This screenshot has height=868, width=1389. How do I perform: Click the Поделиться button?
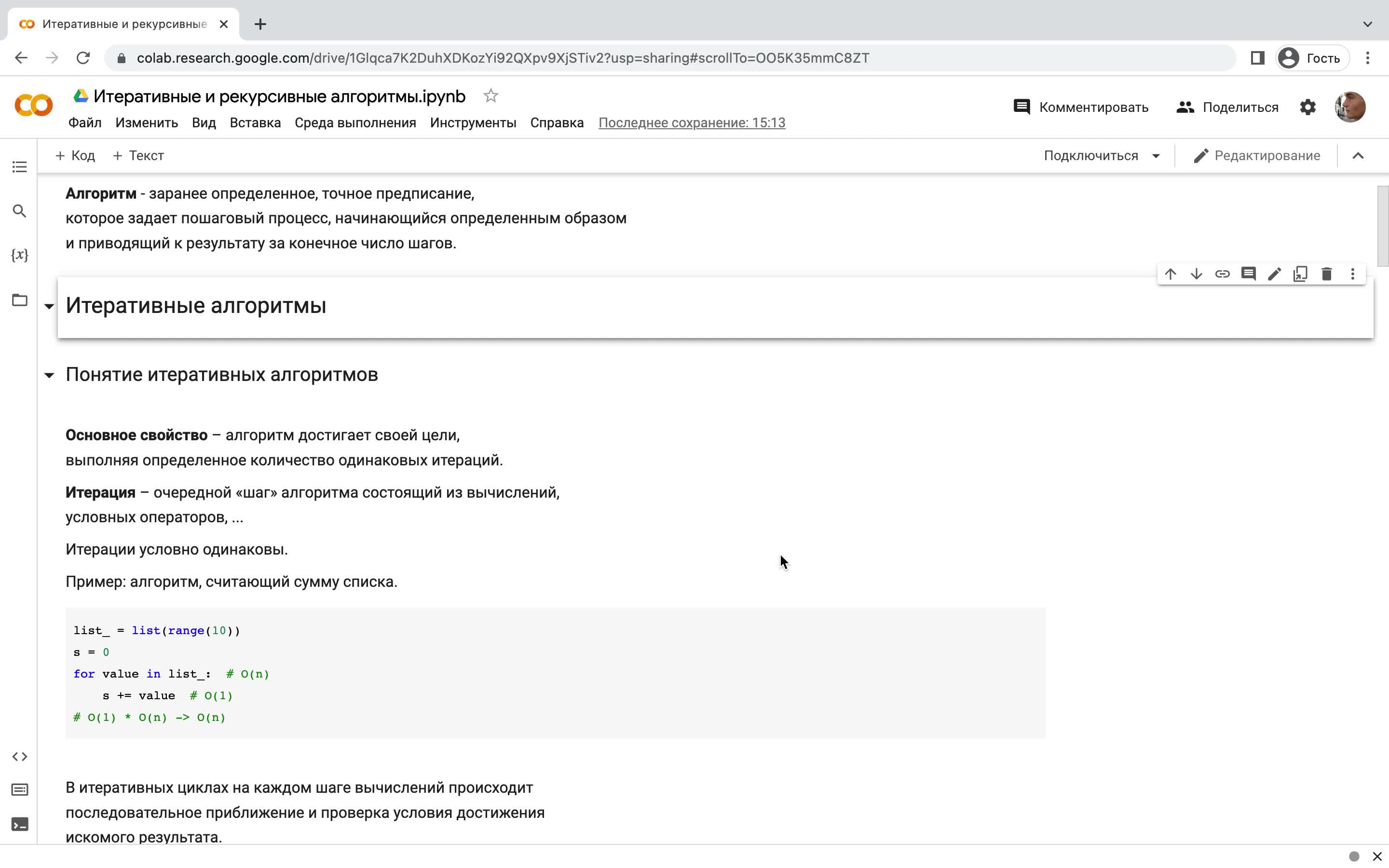click(1227, 108)
